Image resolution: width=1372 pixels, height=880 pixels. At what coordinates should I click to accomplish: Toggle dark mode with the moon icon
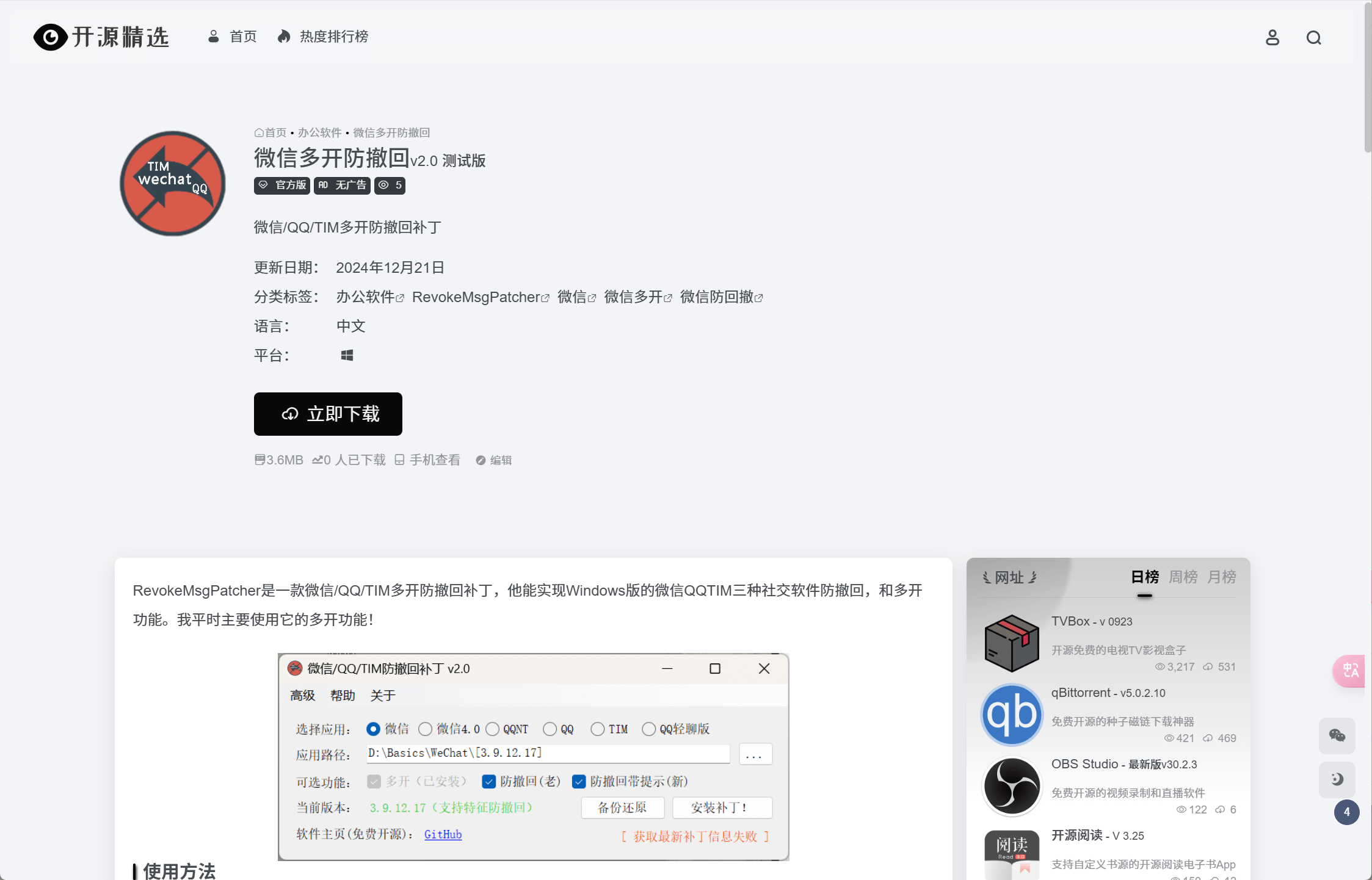[x=1337, y=779]
